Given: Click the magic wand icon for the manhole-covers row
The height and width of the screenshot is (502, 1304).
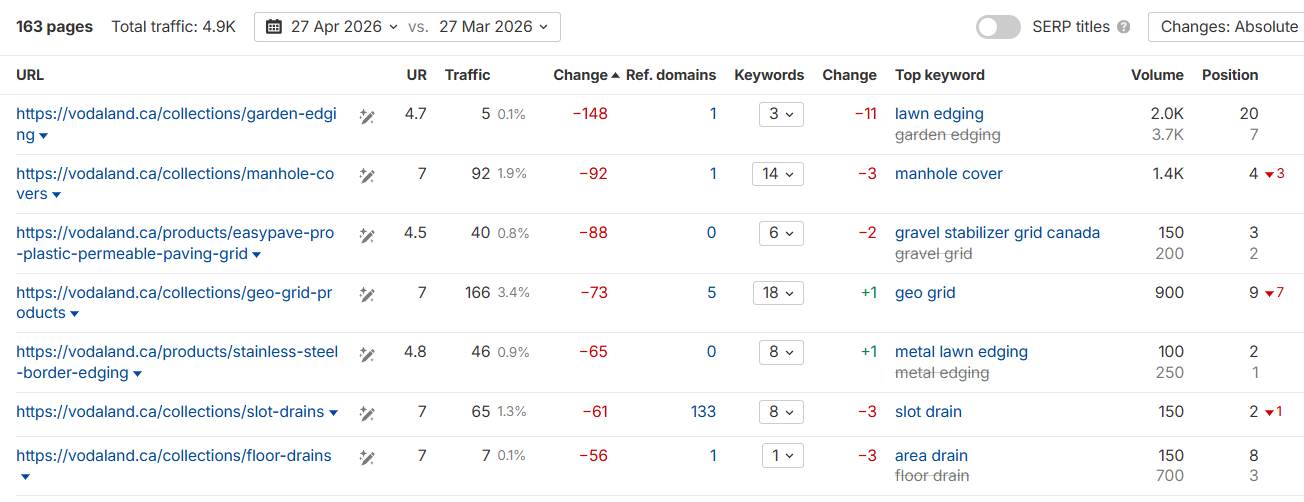Looking at the screenshot, I should 367,176.
